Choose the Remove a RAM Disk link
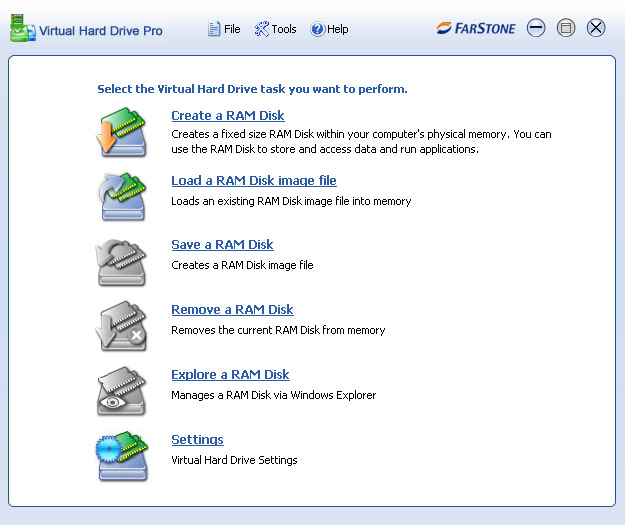Screen dimensions: 625x525 [232, 309]
